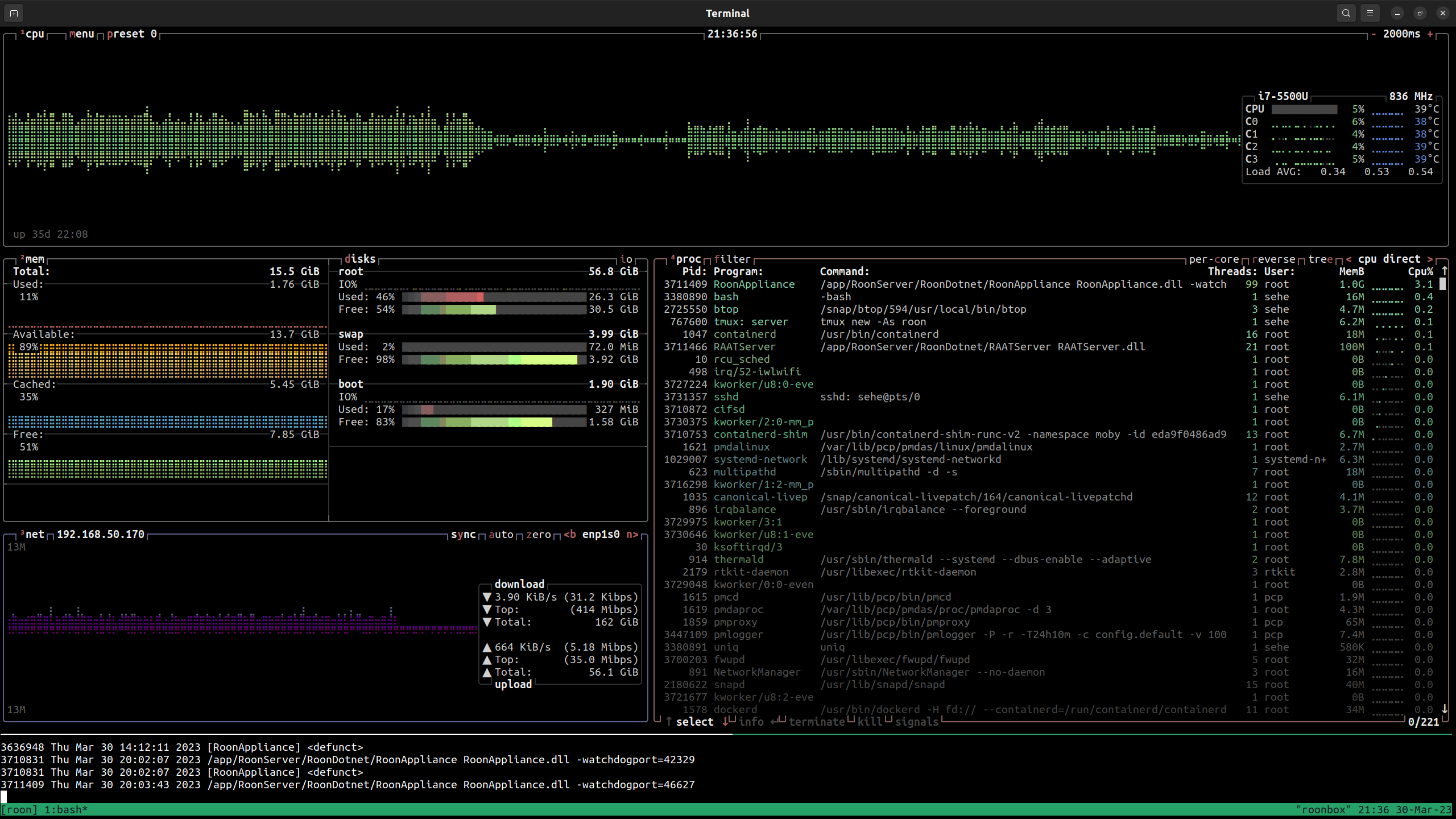This screenshot has height=819, width=1456.
Task: Increase update interval with plus sign
Action: 1430,34
